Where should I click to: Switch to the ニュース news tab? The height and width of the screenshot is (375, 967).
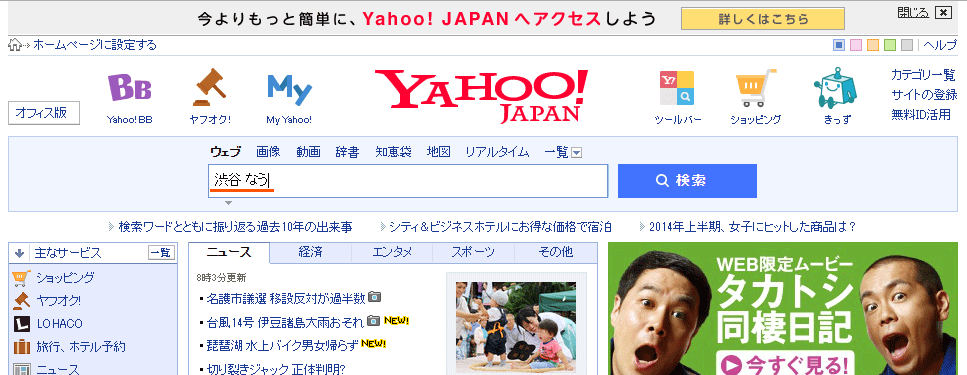coord(229,252)
